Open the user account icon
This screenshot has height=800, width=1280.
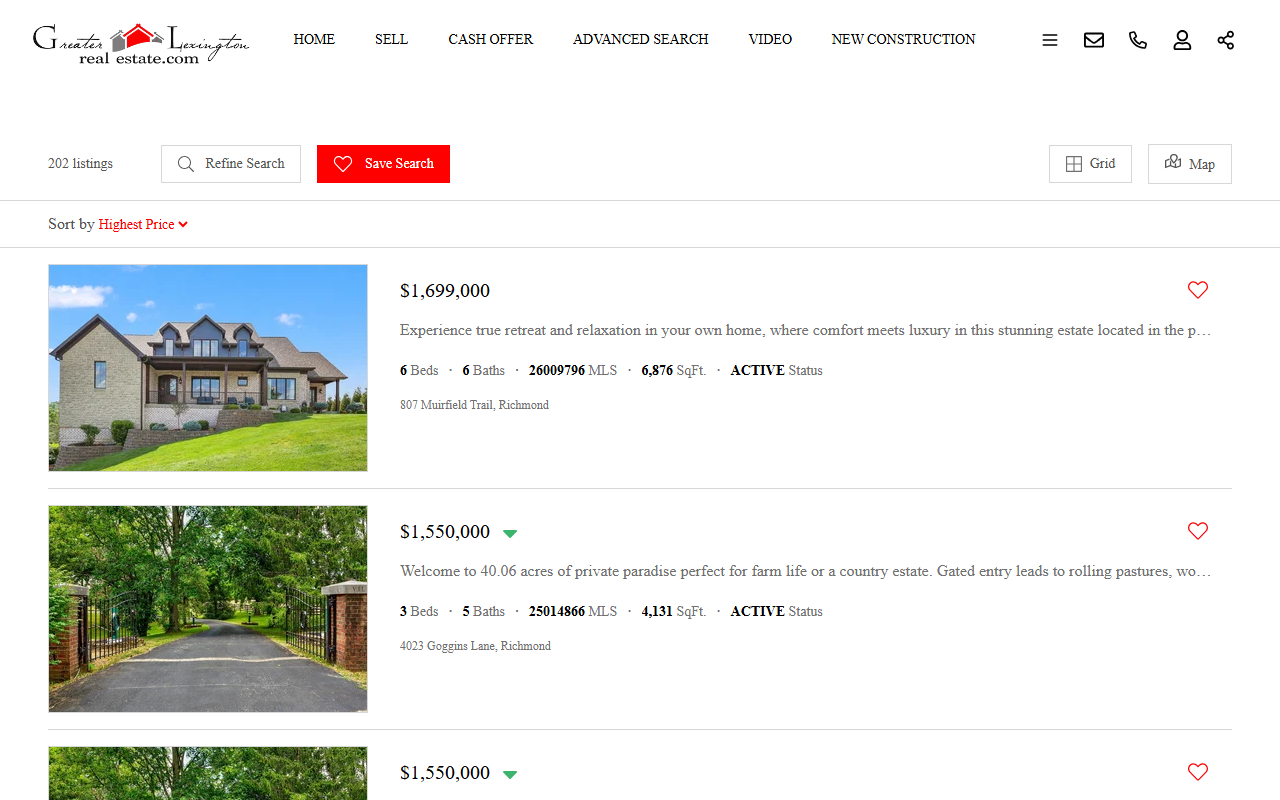(x=1182, y=40)
